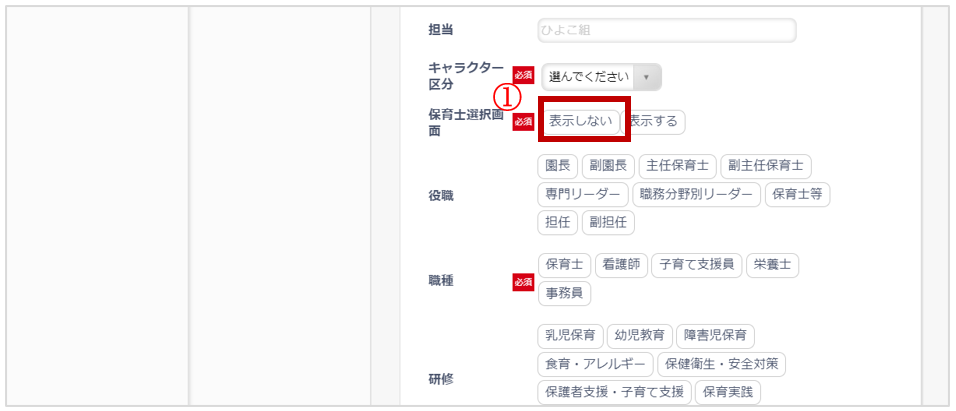The width and height of the screenshot is (956, 411).
Task: Select the 食育・アレルギー training tag
Action: pyautogui.click(x=595, y=365)
